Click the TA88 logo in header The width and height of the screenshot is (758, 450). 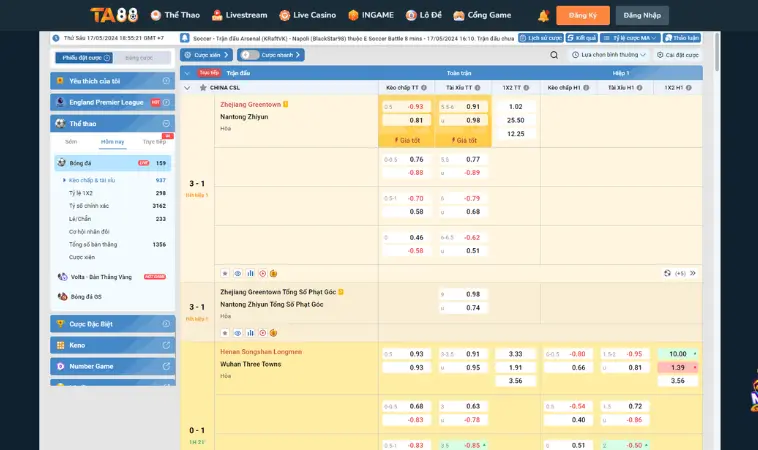point(115,15)
